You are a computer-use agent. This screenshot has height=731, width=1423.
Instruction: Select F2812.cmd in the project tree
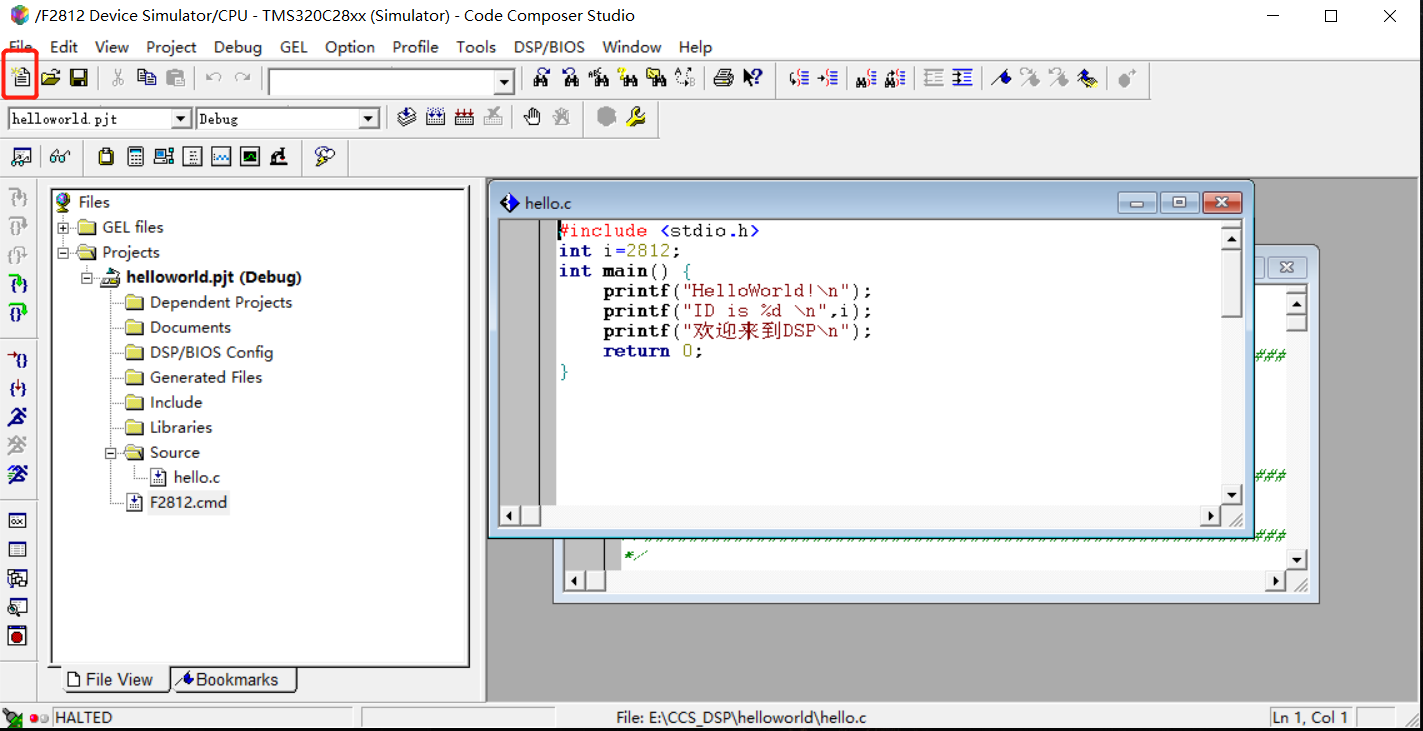click(x=188, y=503)
